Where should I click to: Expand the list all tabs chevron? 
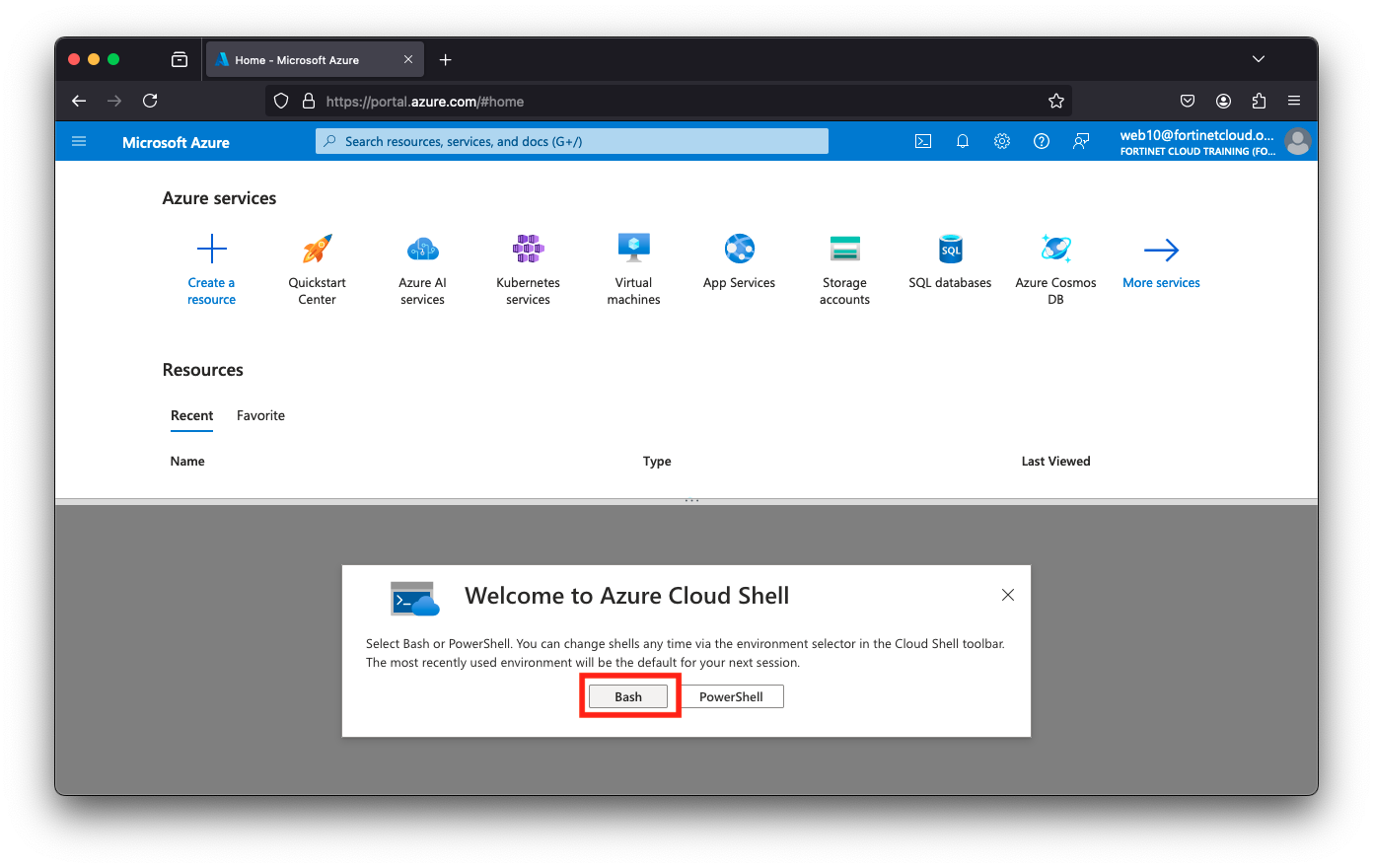pos(1259,59)
